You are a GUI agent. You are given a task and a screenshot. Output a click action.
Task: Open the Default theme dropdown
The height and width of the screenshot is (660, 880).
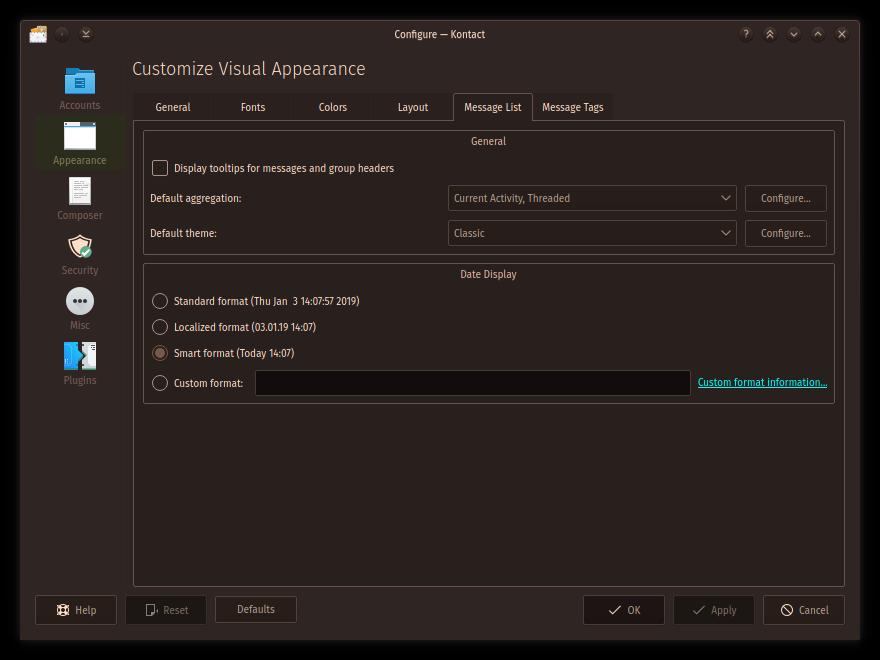pos(592,233)
